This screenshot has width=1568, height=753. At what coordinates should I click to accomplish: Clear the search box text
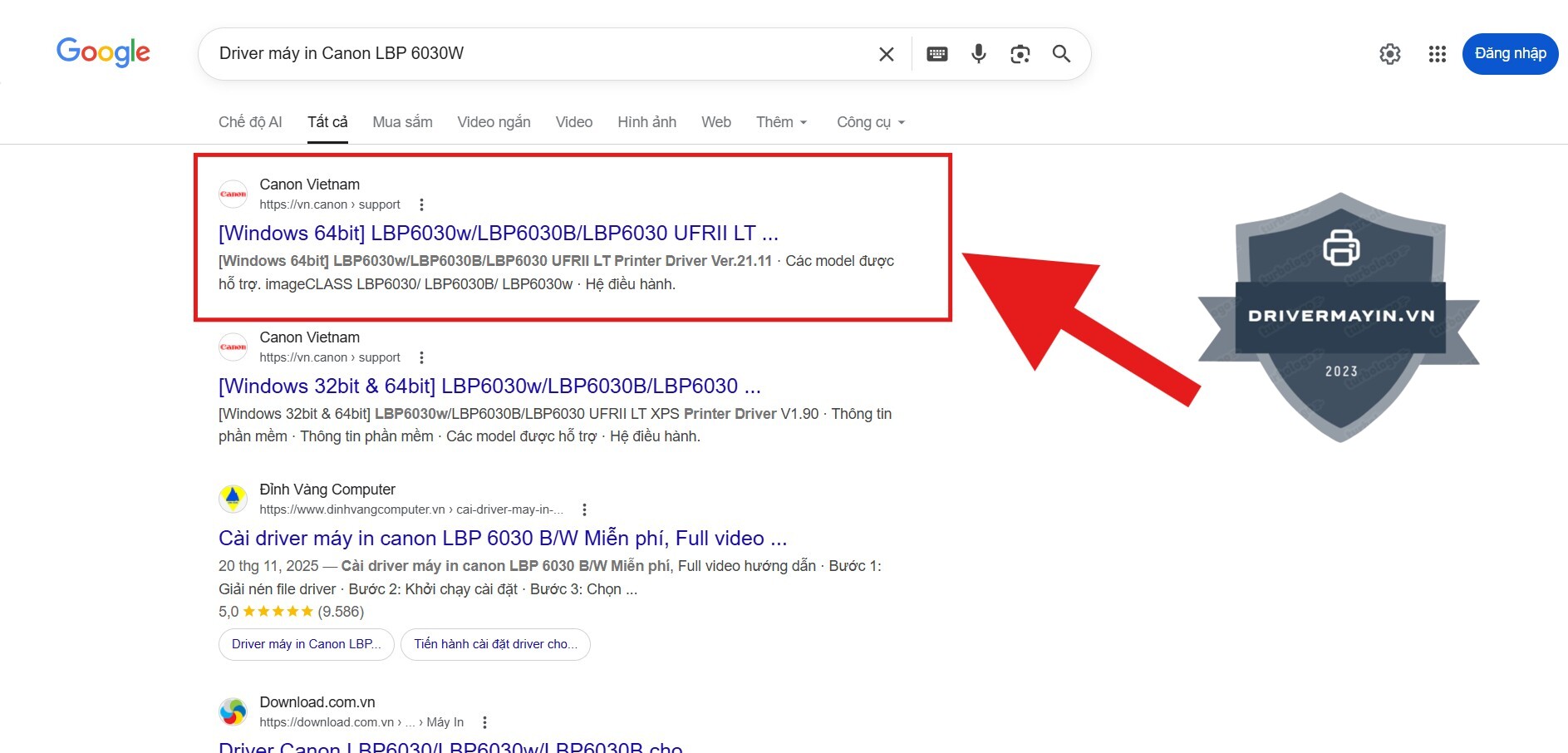[886, 54]
